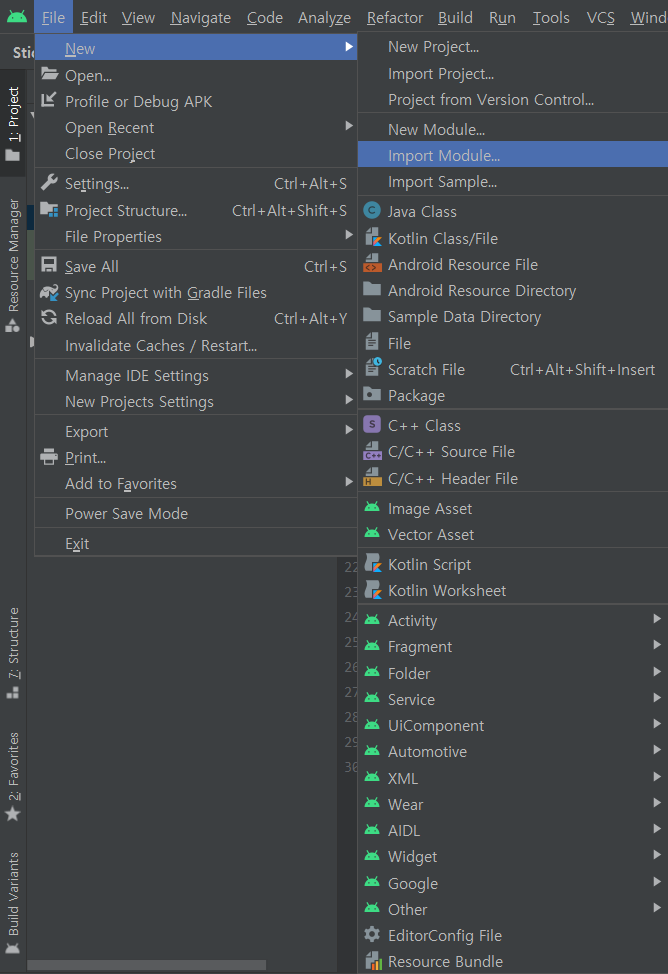Viewport: 668px width, 974px height.
Task: Select New Project menu entry
Action: [513, 47]
